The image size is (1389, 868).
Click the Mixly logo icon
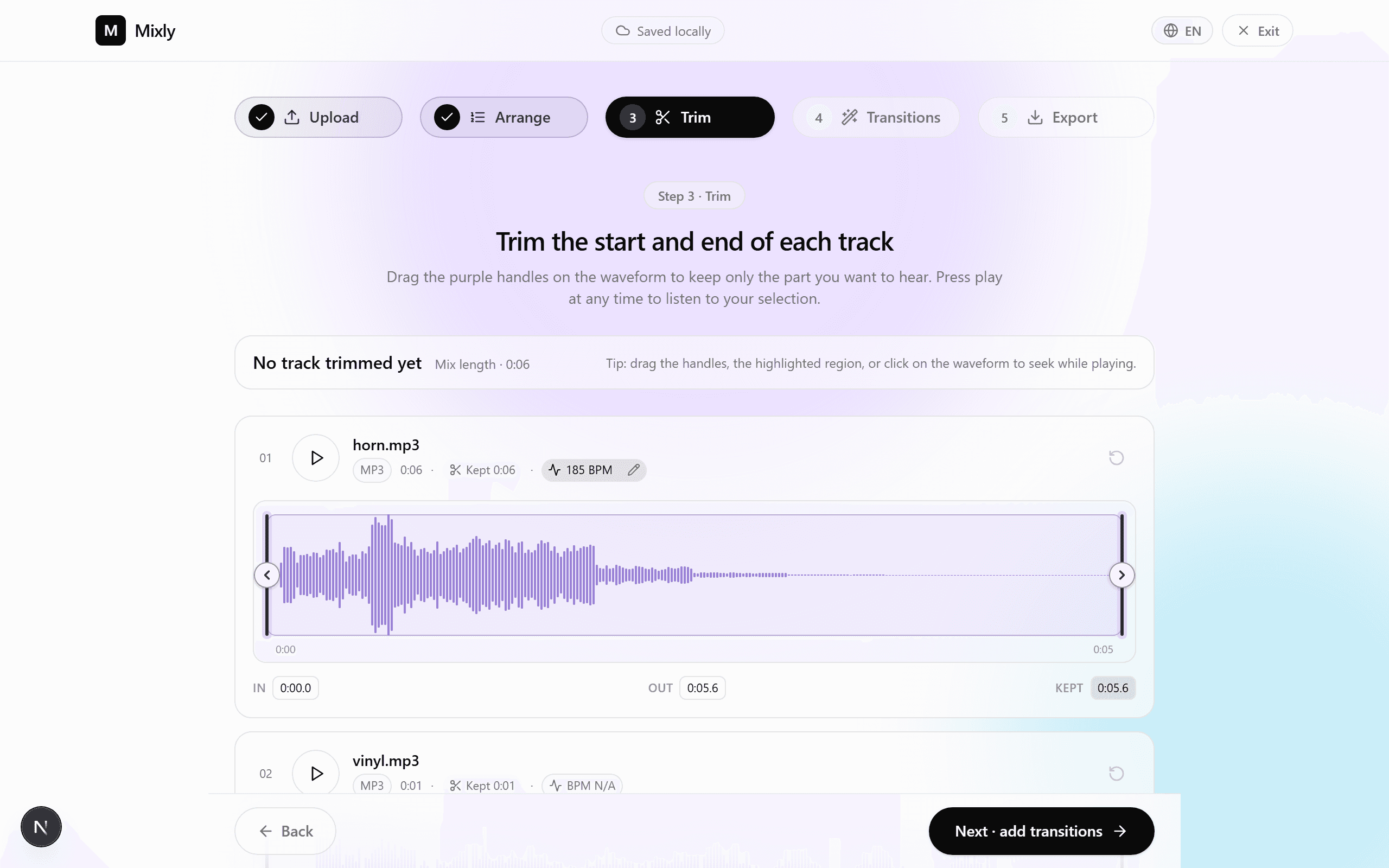(x=110, y=30)
